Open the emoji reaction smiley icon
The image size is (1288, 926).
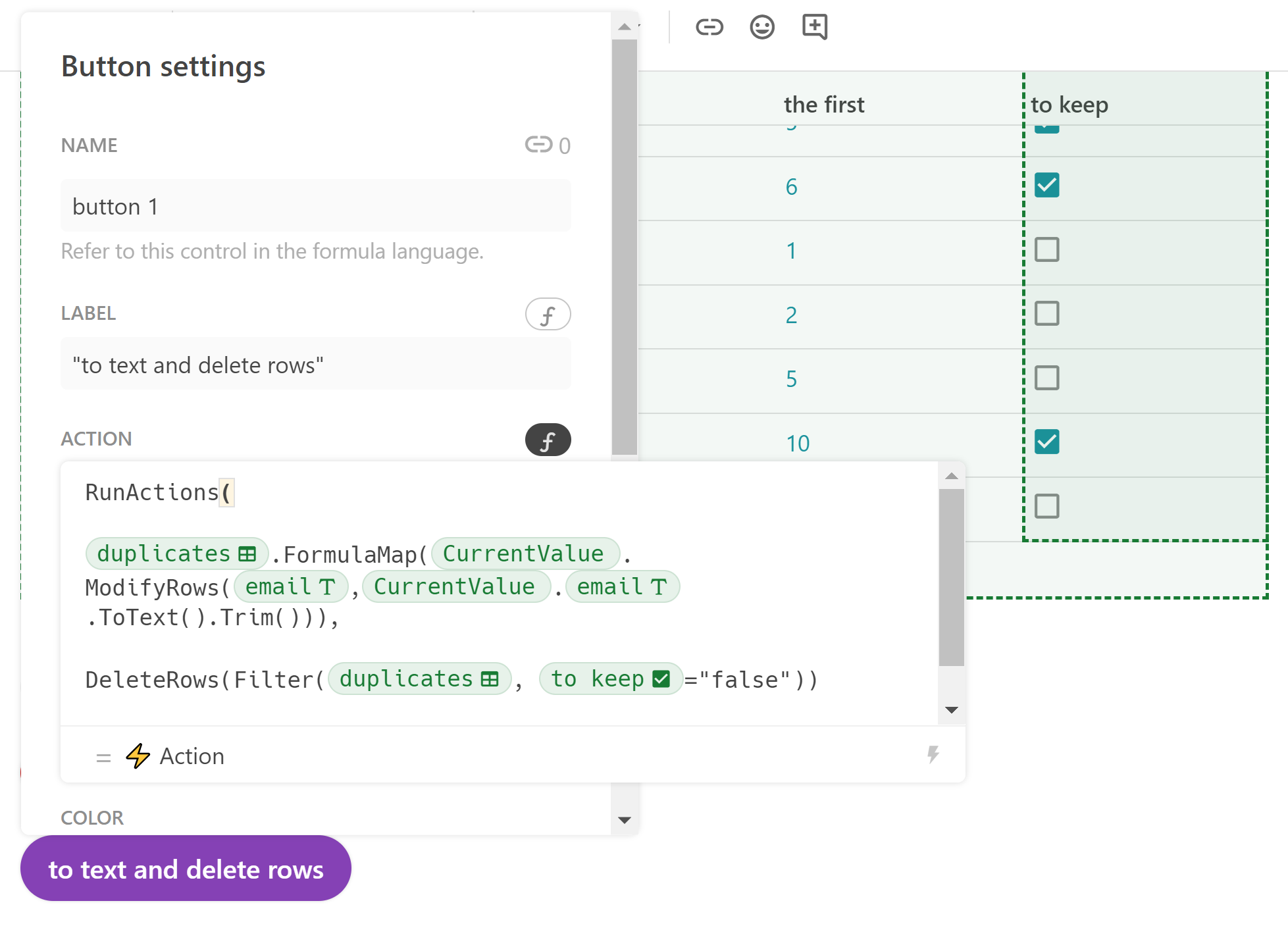[761, 27]
